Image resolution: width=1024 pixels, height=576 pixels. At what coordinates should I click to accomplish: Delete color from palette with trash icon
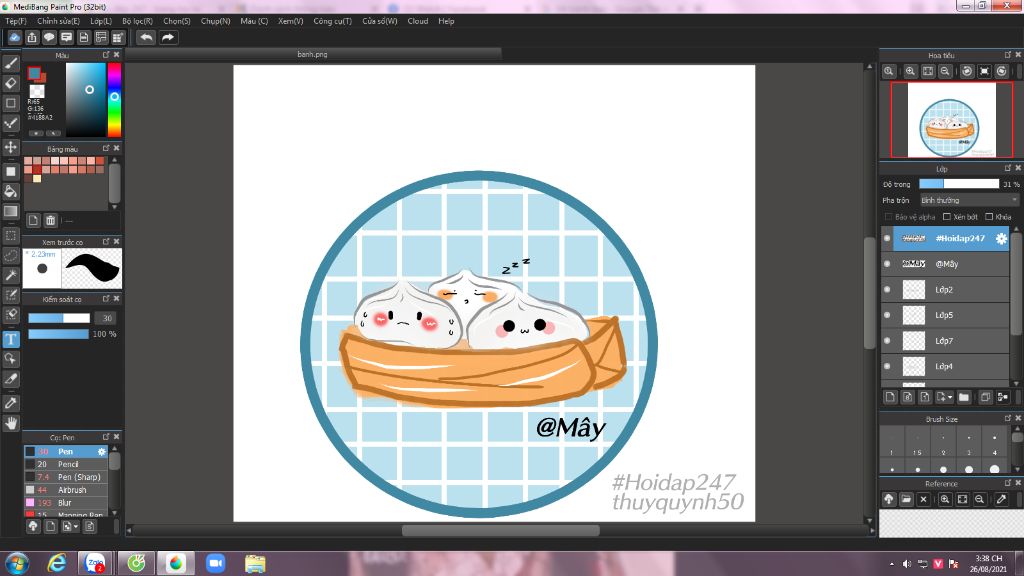[x=50, y=220]
